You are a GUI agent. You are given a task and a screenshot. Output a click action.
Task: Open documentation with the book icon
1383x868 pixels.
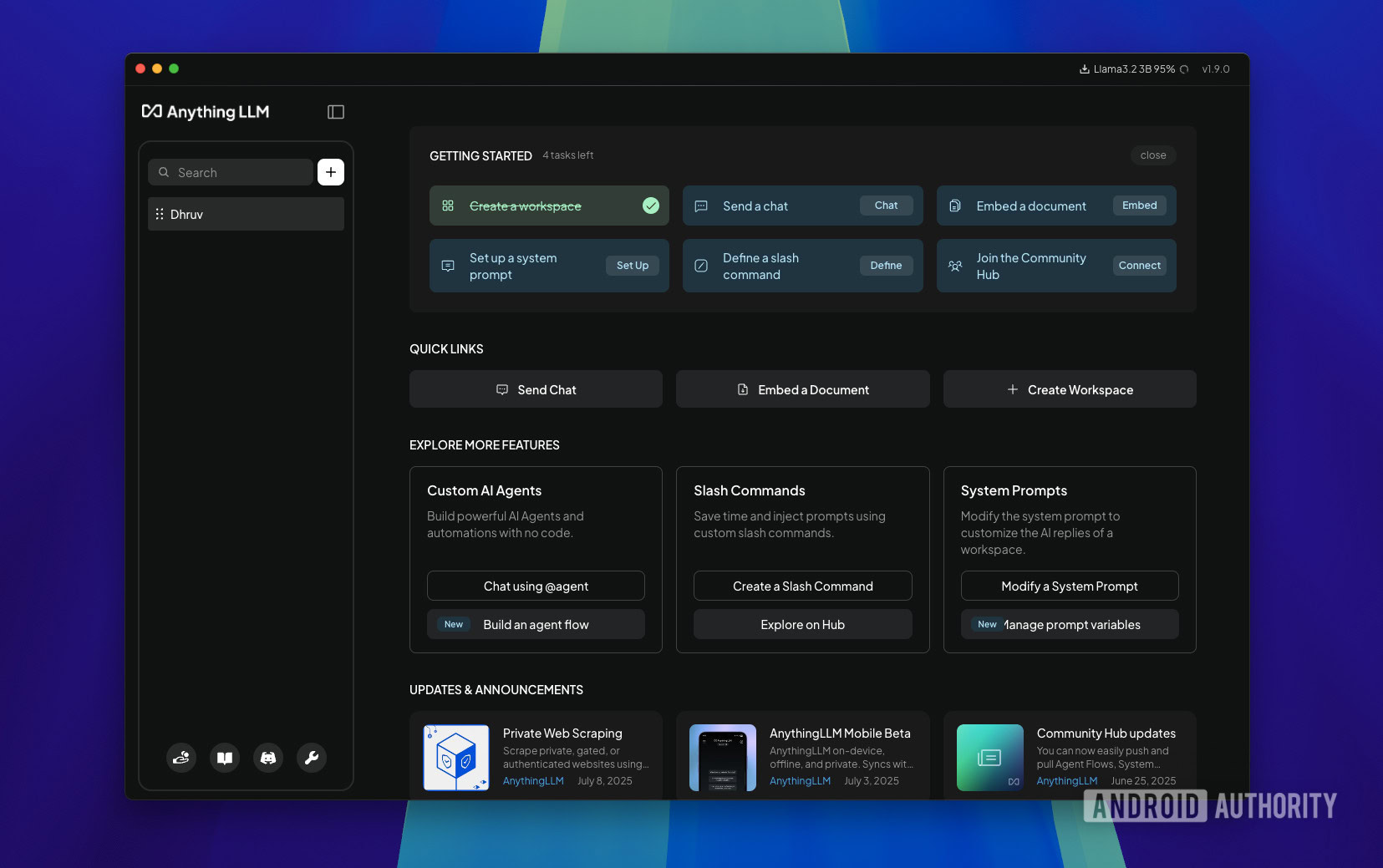(x=225, y=758)
